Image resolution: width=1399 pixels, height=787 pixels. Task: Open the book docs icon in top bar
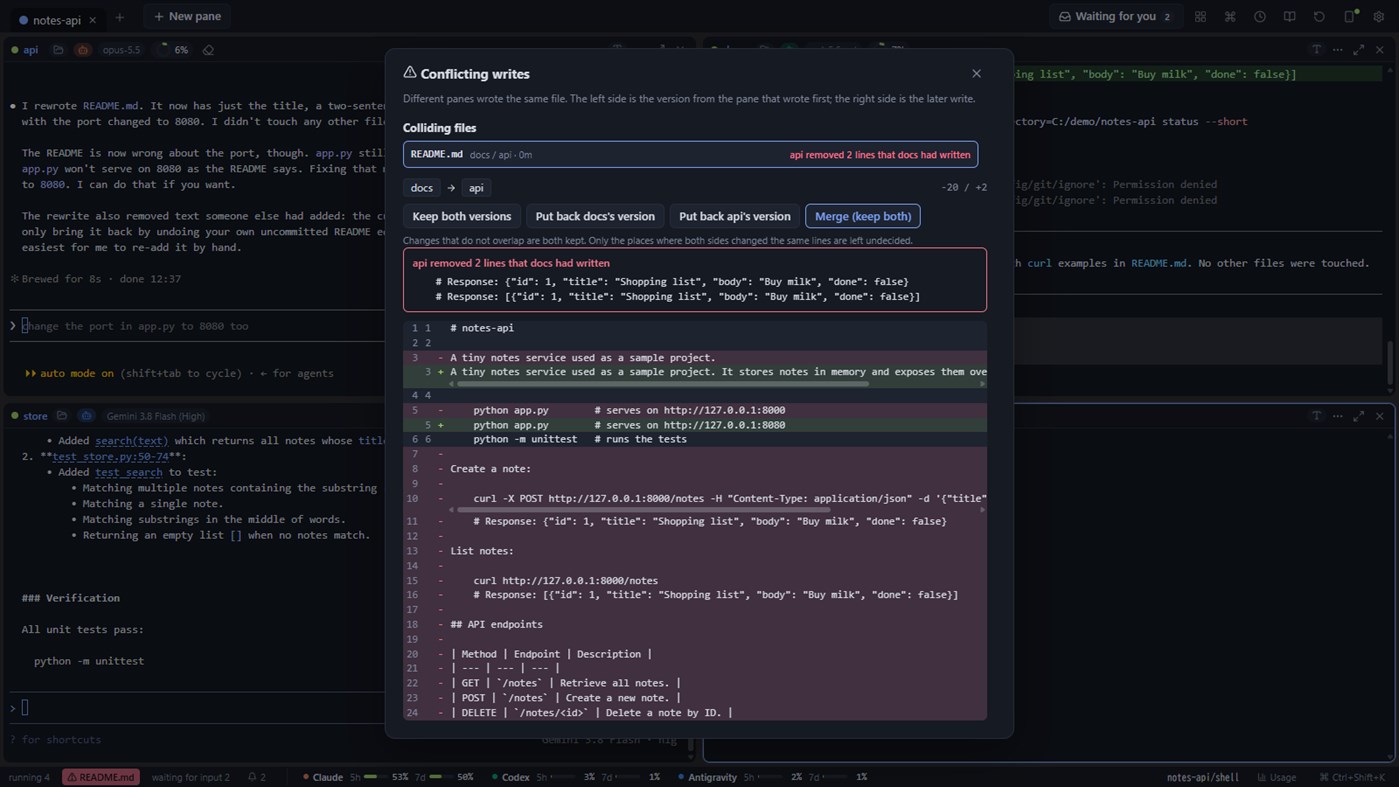pos(1290,17)
